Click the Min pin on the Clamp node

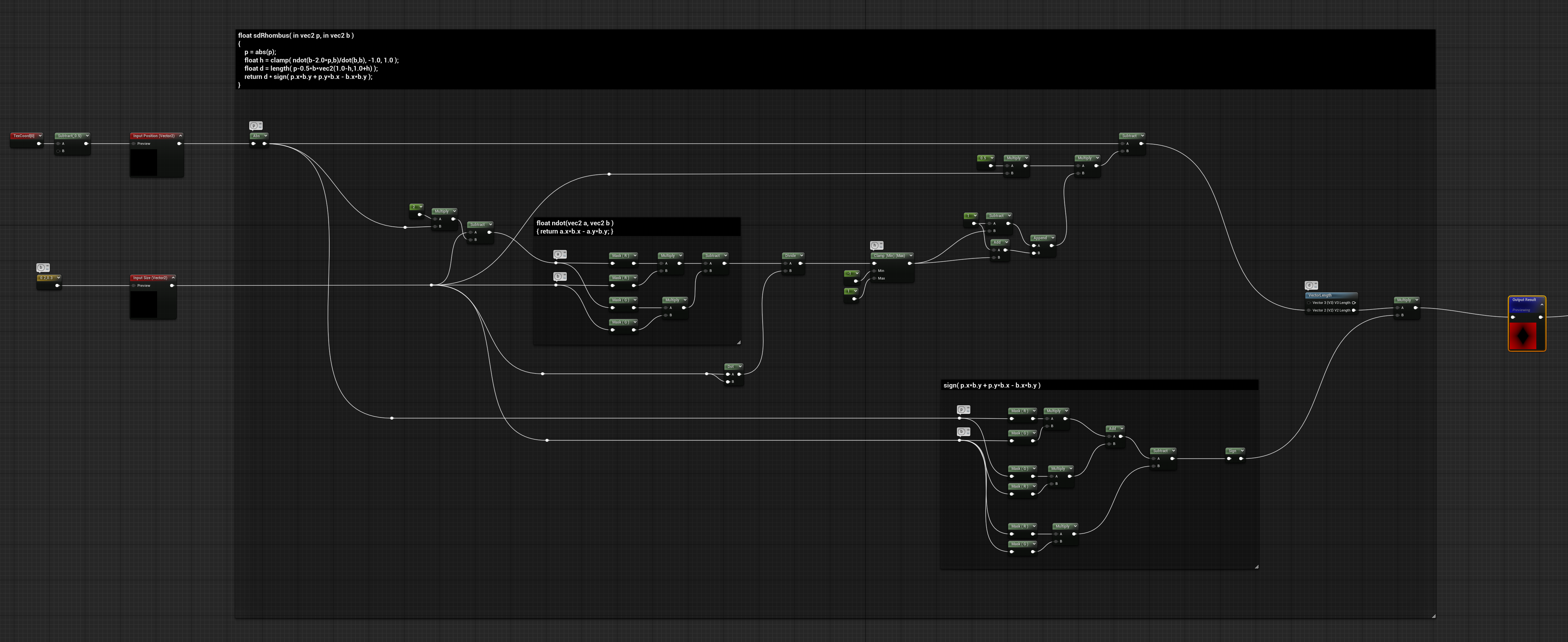[x=874, y=271]
